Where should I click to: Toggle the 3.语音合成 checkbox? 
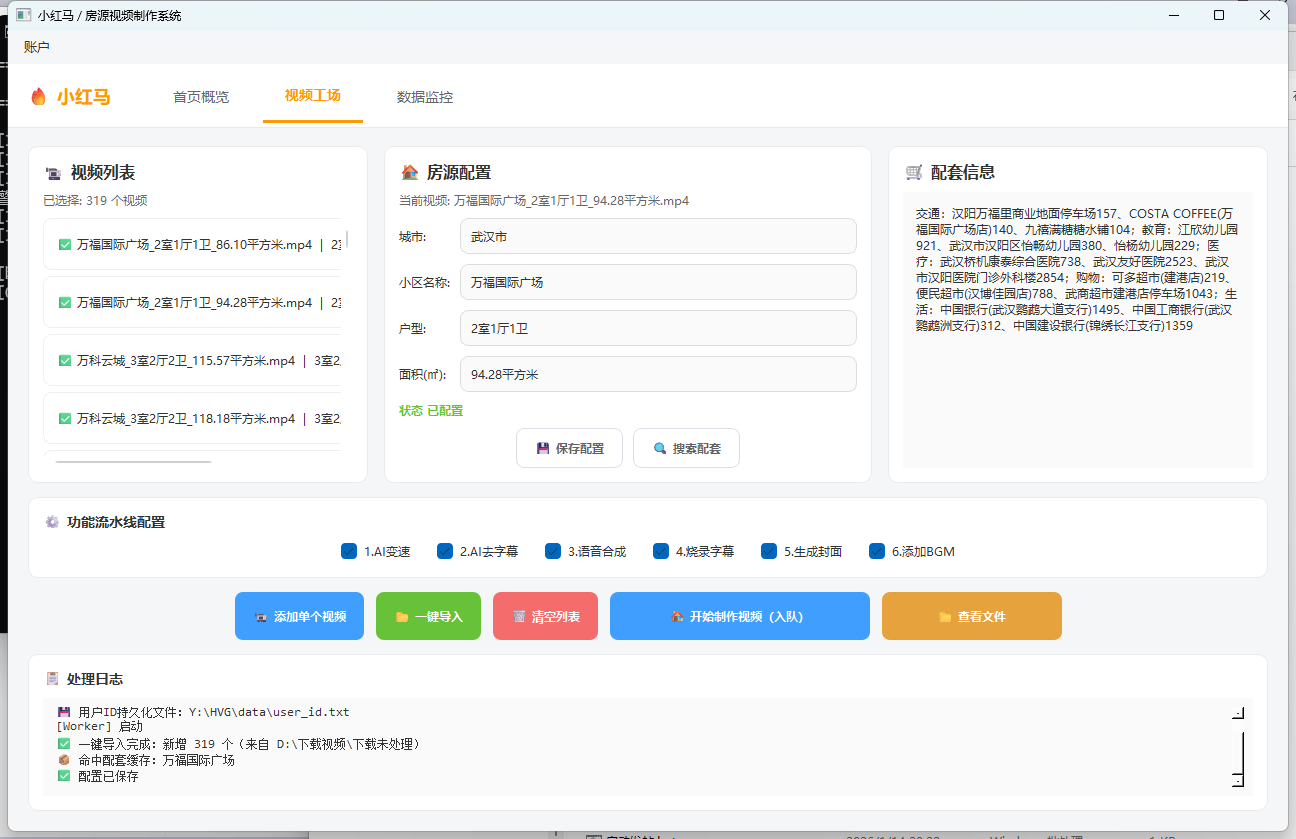pos(553,551)
